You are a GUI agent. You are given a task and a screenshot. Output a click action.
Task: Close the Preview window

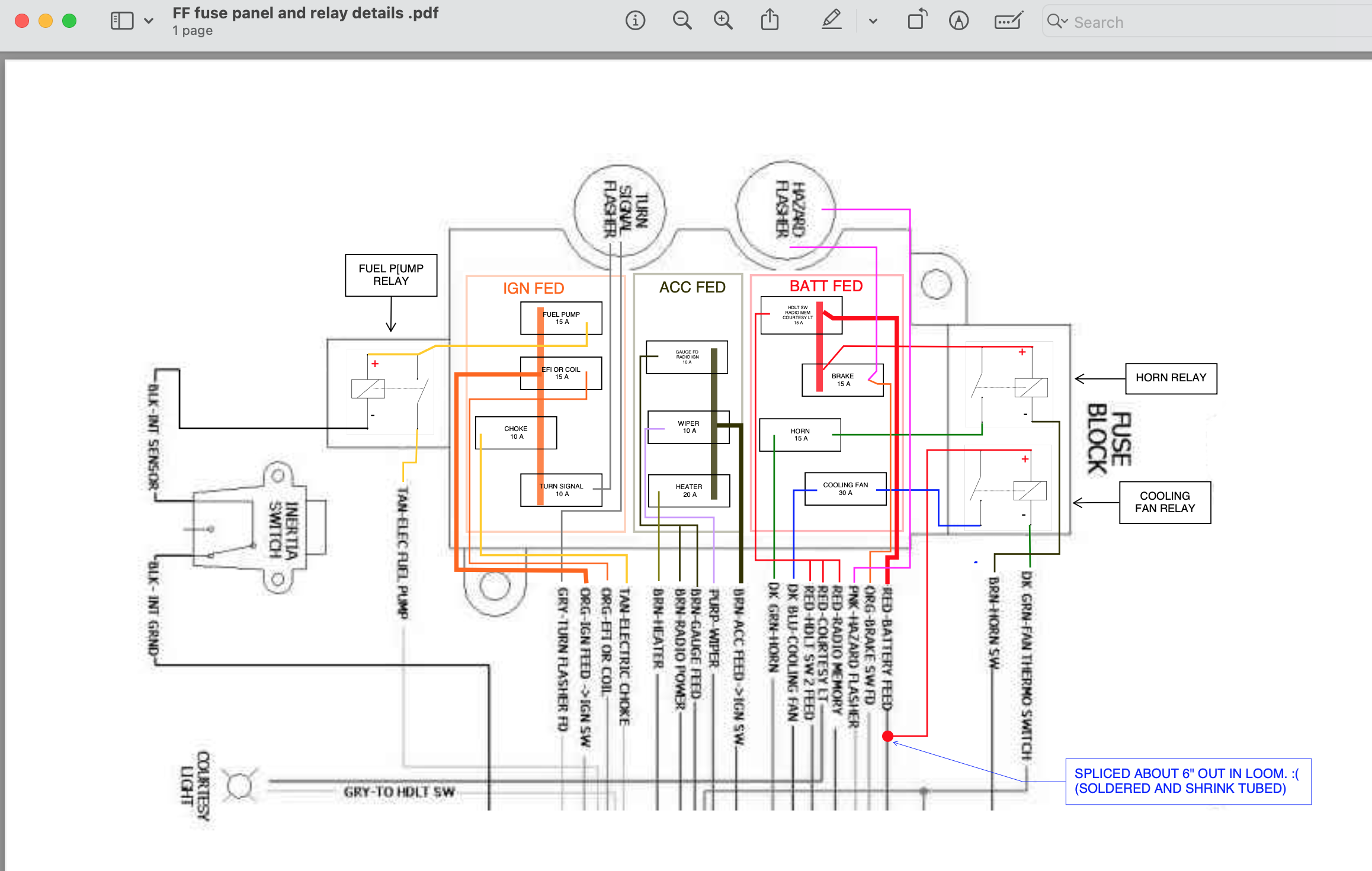click(x=22, y=21)
